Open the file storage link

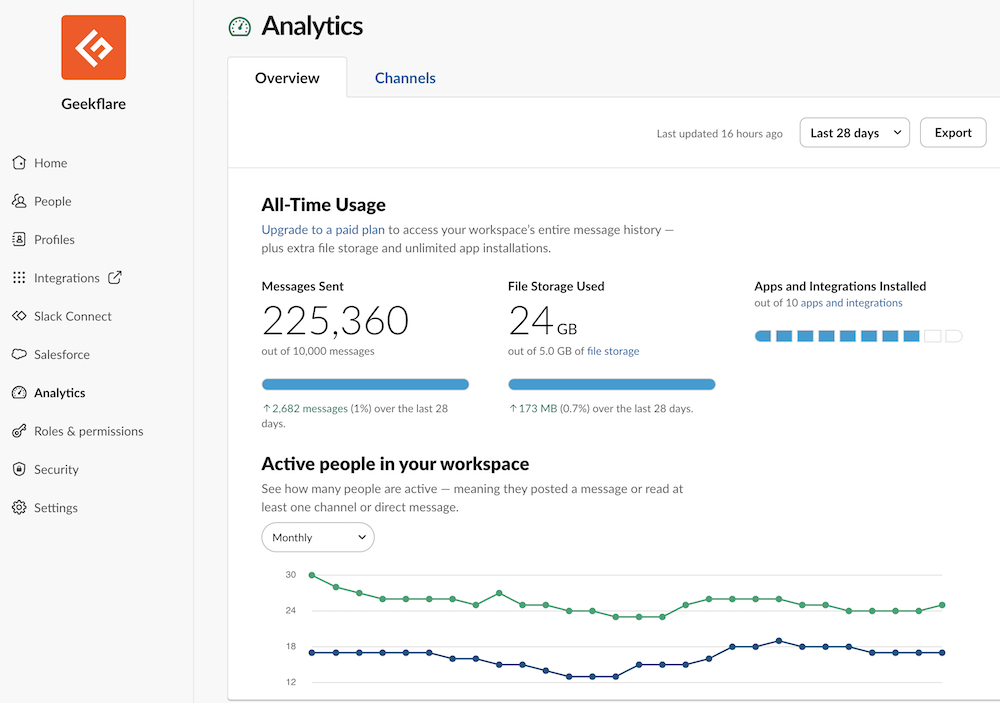(x=613, y=351)
